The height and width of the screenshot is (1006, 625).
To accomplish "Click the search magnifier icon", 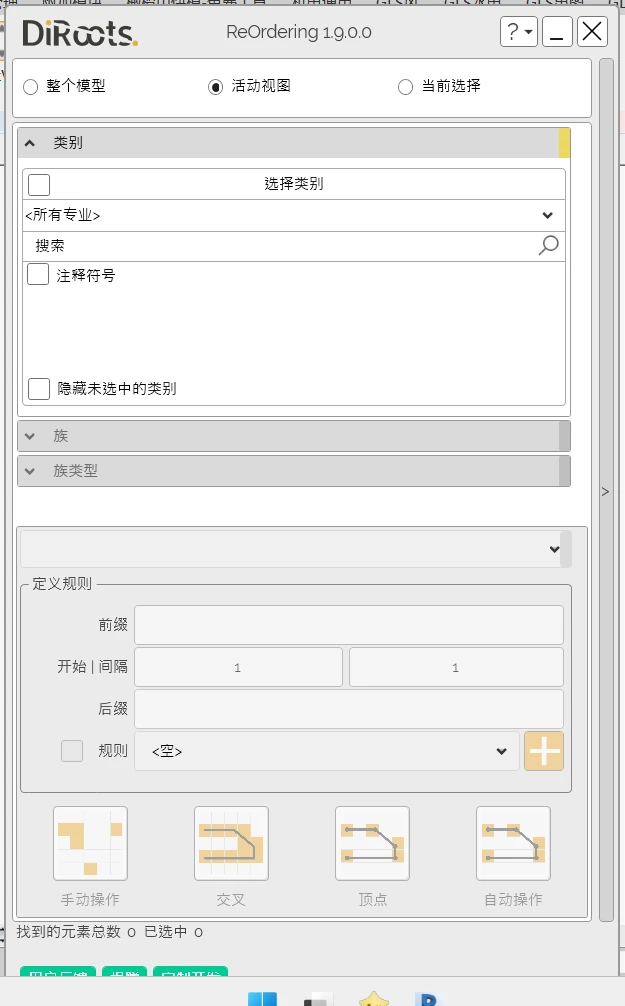I will click(x=548, y=246).
